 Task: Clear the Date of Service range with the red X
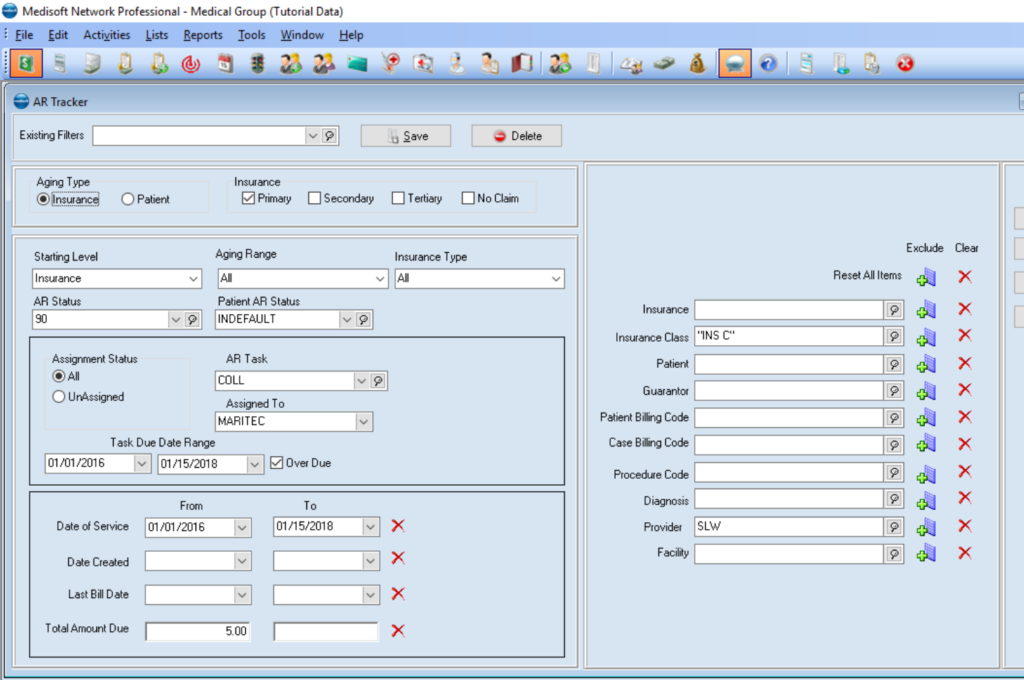pyautogui.click(x=398, y=526)
